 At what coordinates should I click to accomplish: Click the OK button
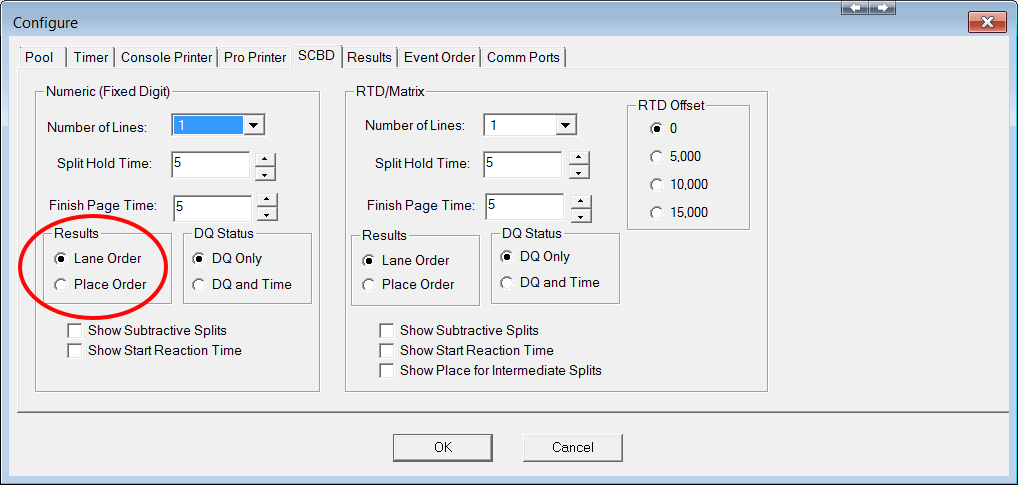(442, 447)
